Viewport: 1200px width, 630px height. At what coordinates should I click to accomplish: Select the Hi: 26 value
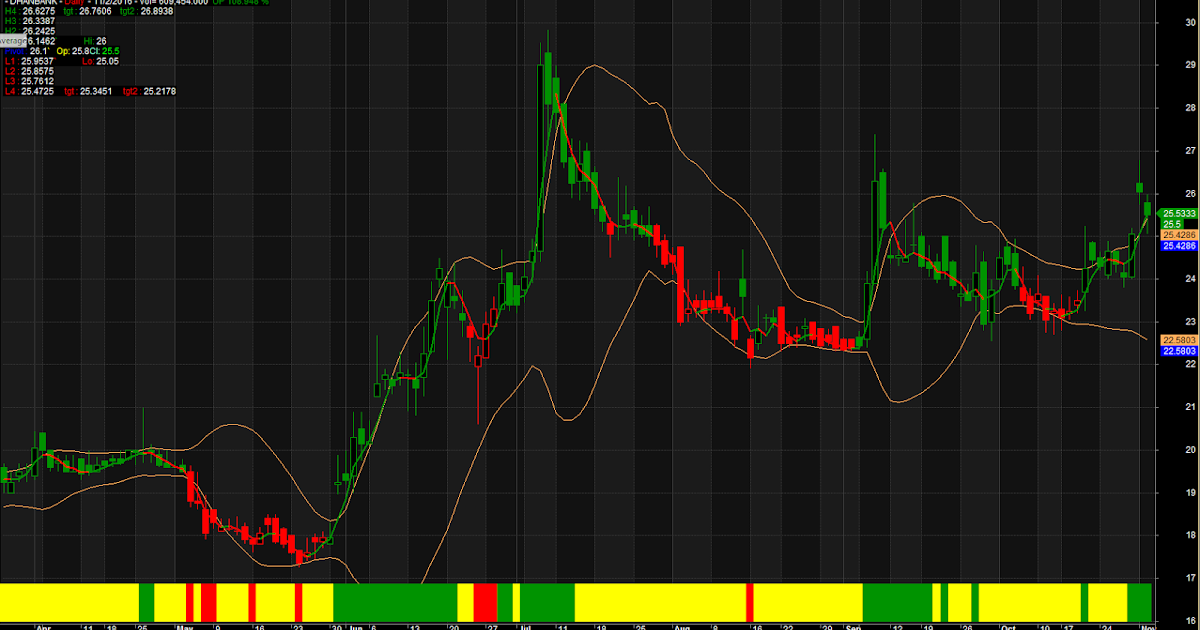(95, 41)
